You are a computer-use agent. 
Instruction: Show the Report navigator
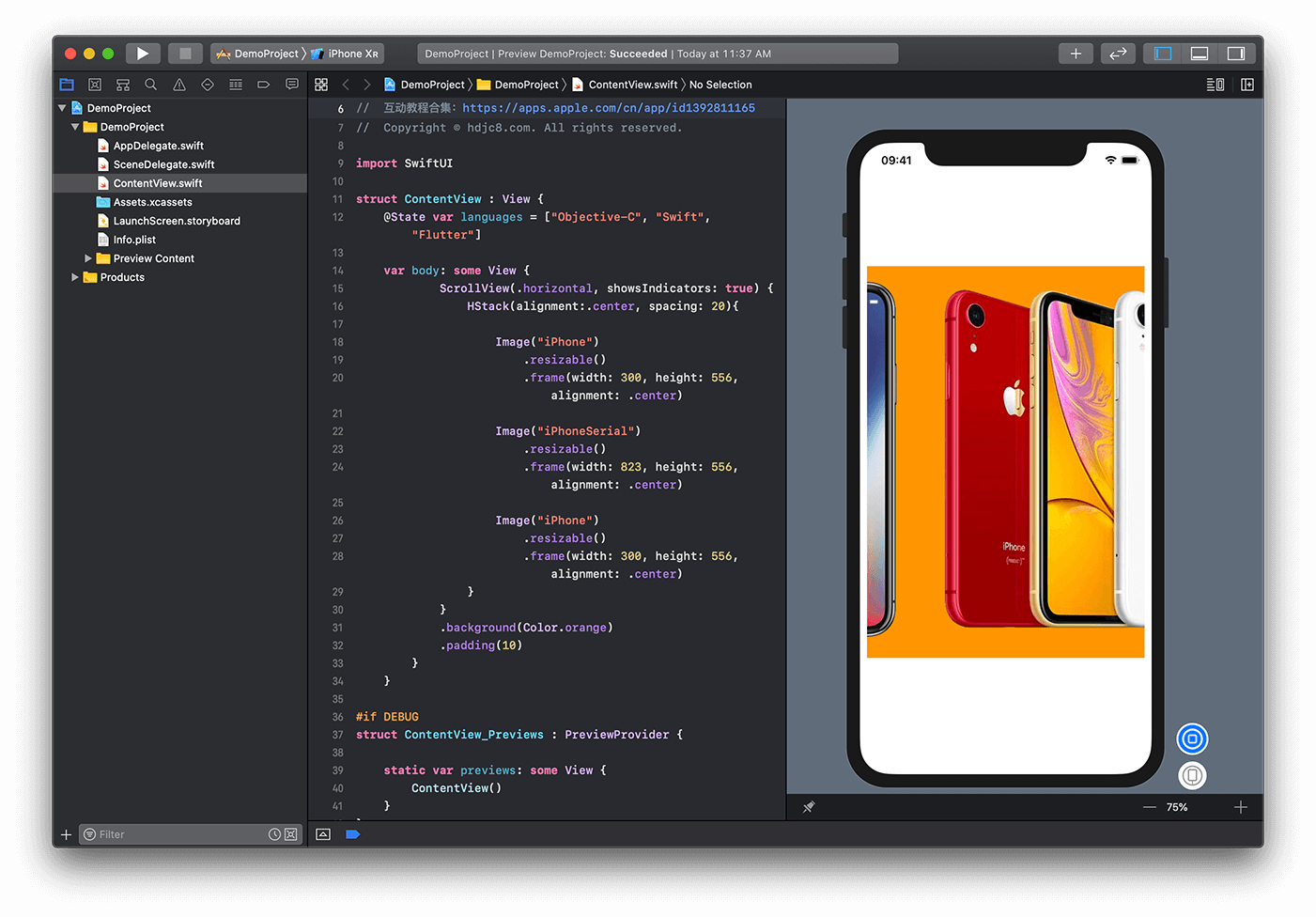point(292,85)
